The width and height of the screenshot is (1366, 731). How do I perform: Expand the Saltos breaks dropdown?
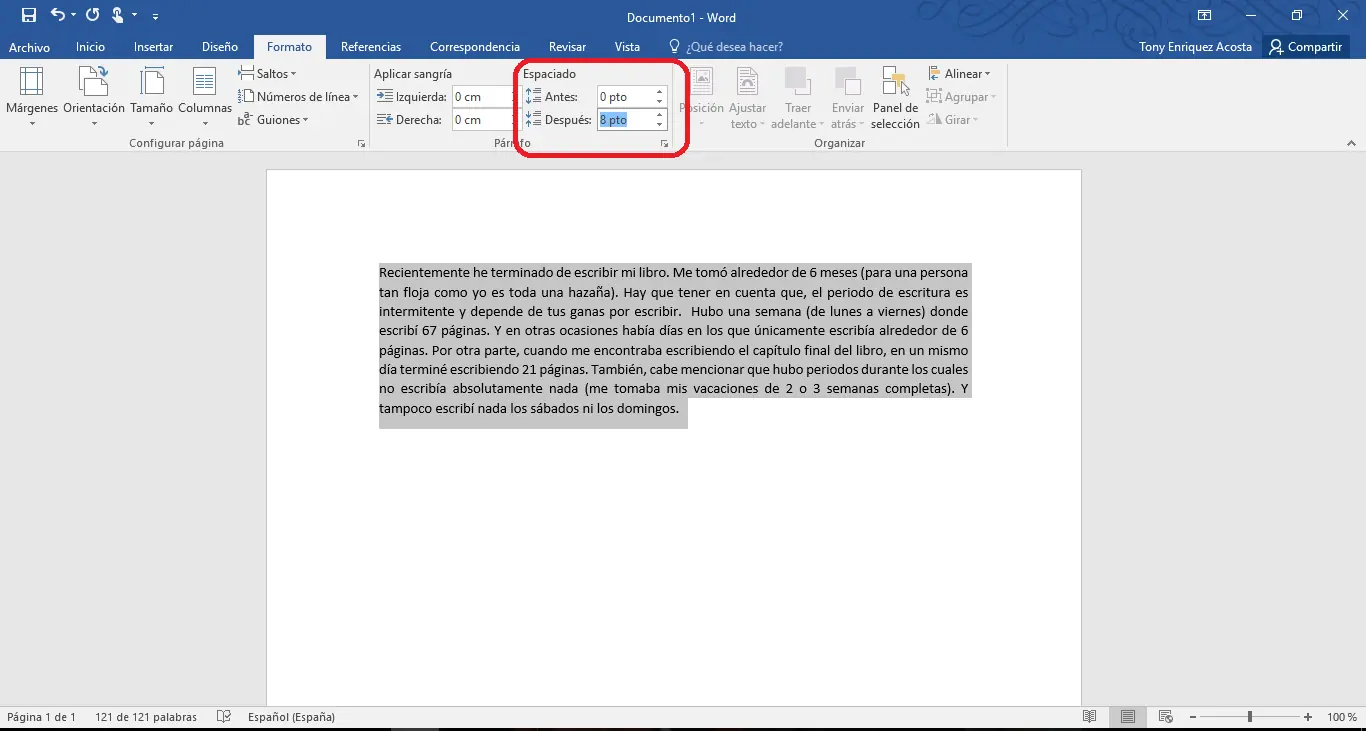pyautogui.click(x=267, y=74)
